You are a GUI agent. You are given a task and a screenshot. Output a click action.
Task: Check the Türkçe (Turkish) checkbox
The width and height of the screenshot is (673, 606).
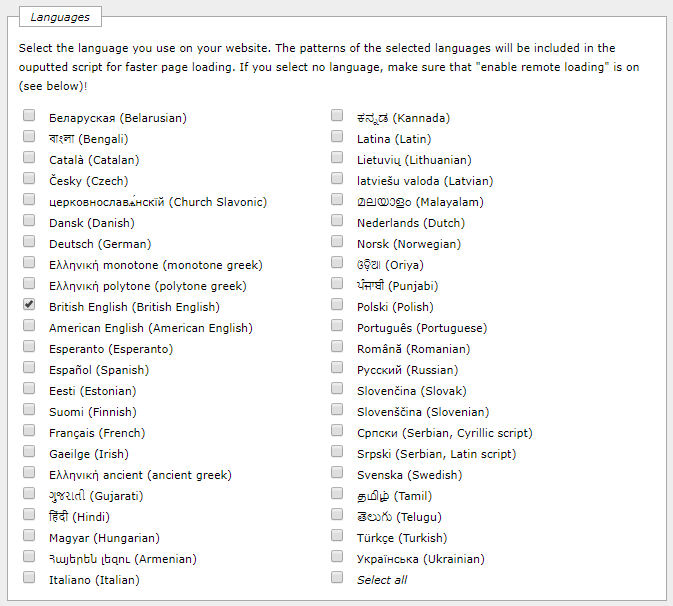click(x=337, y=535)
